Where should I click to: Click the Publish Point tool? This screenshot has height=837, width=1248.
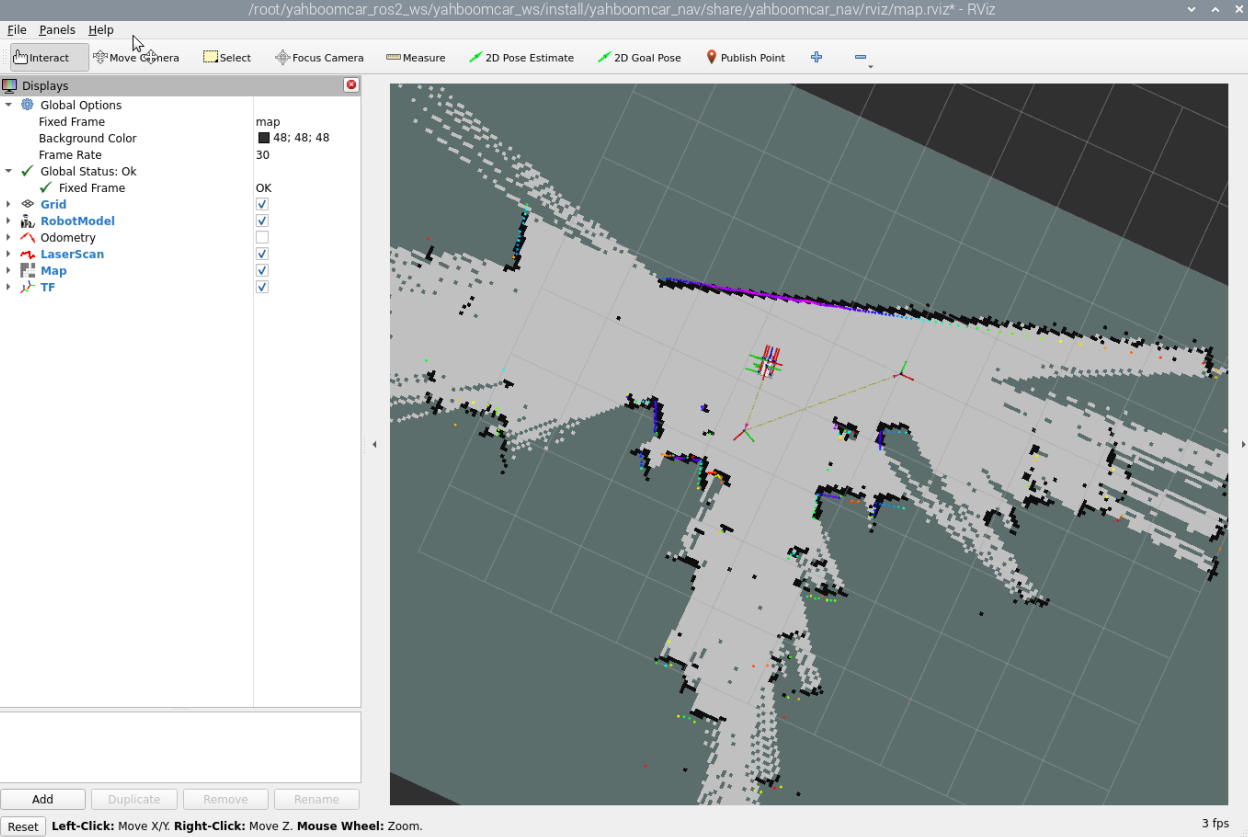click(x=745, y=58)
